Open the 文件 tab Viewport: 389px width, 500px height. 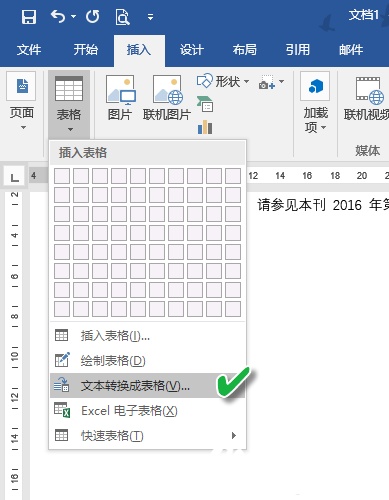click(x=29, y=50)
